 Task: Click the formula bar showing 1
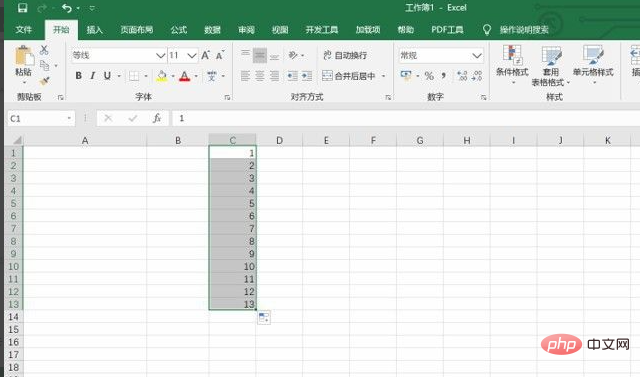[x=406, y=118]
